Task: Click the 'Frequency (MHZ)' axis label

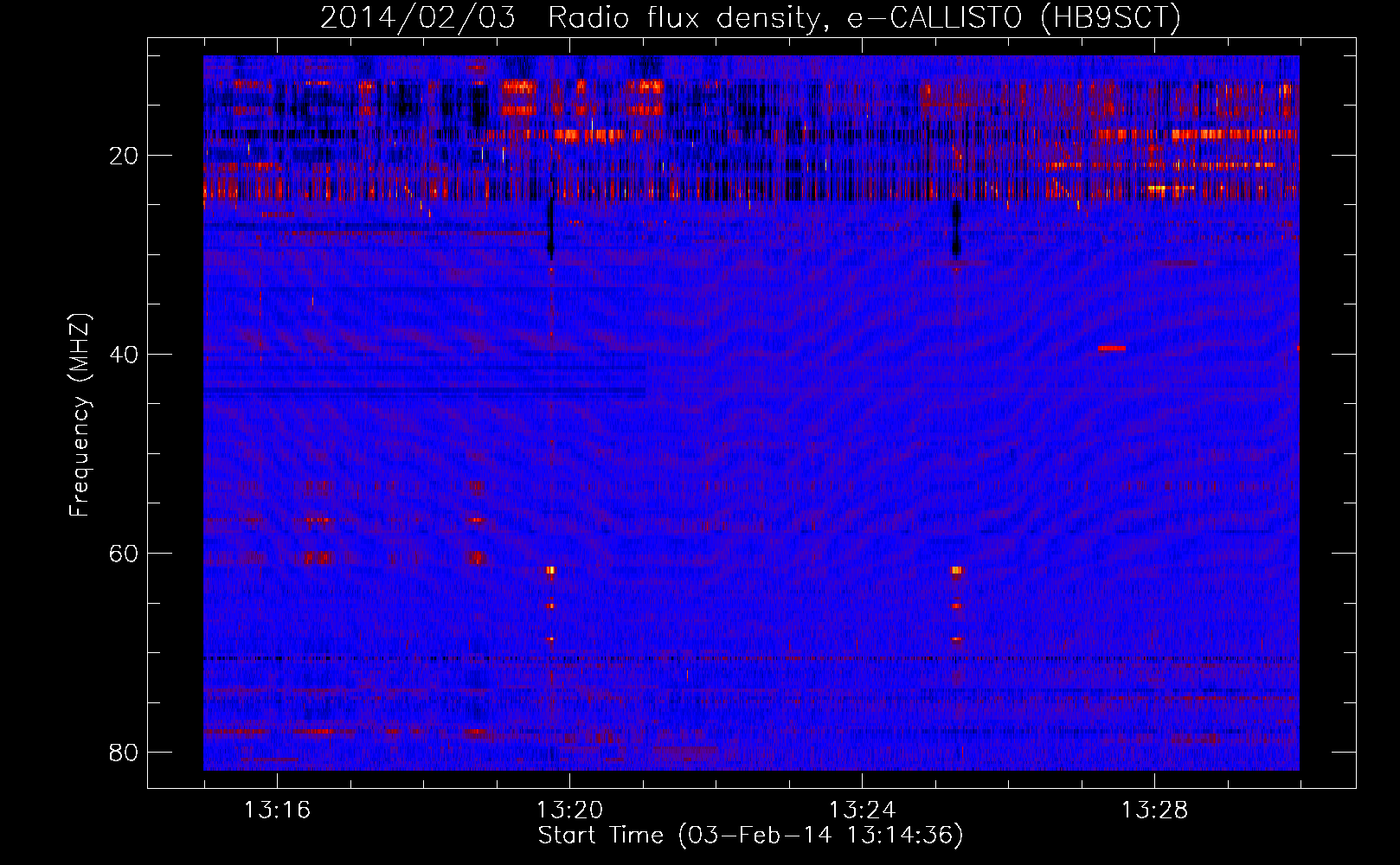Action: coord(80,415)
